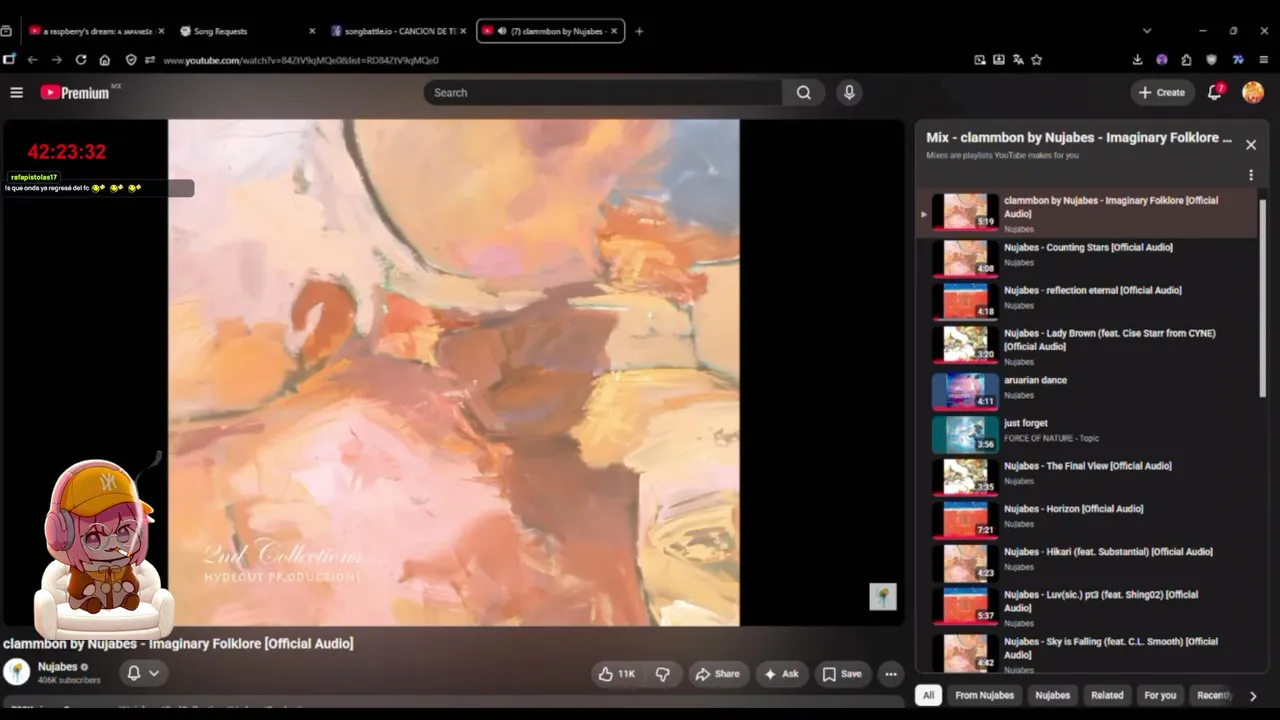Expand the notification bell subscription dropdown

coord(143,673)
